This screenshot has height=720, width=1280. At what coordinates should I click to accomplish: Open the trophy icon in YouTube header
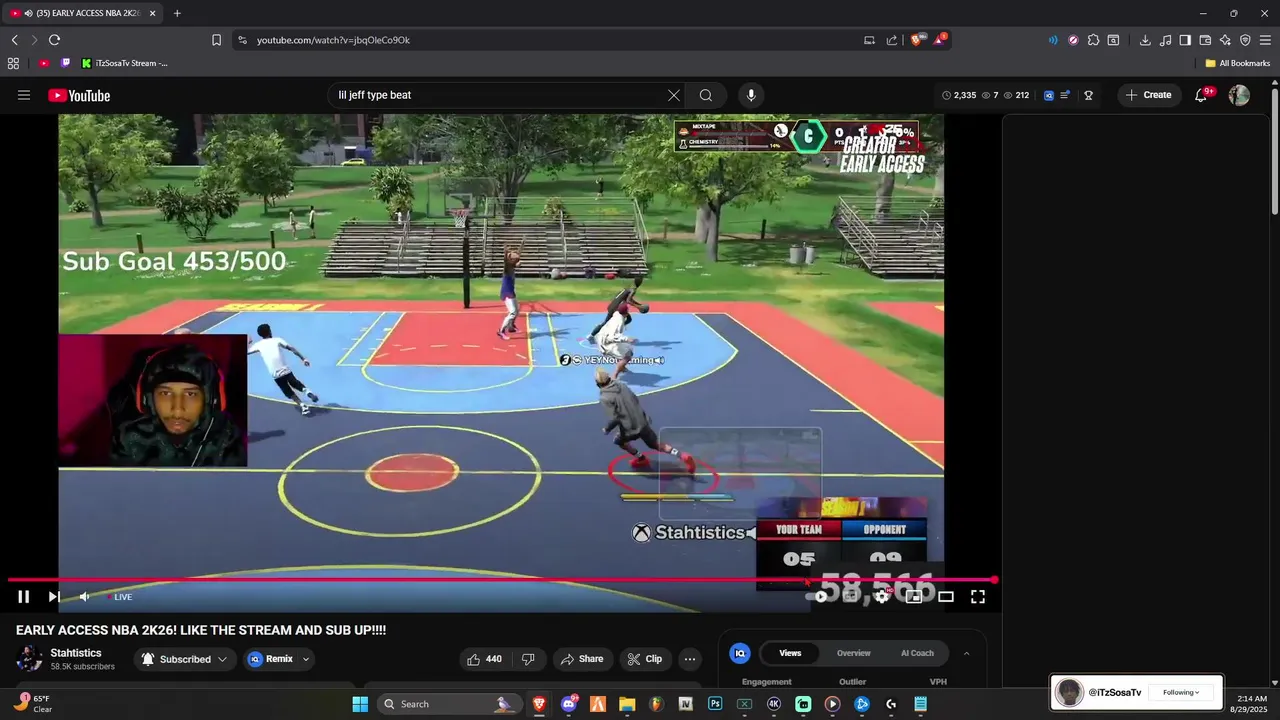[1089, 95]
